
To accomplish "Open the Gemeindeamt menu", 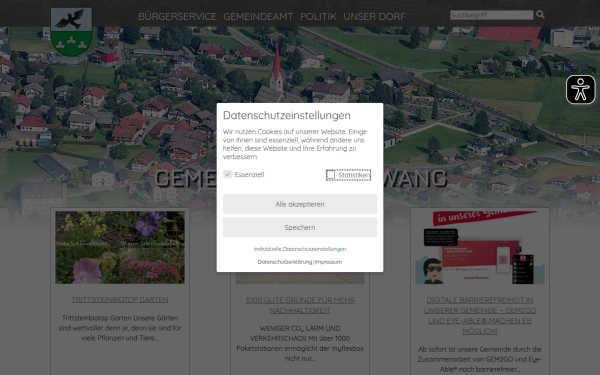I will point(258,16).
